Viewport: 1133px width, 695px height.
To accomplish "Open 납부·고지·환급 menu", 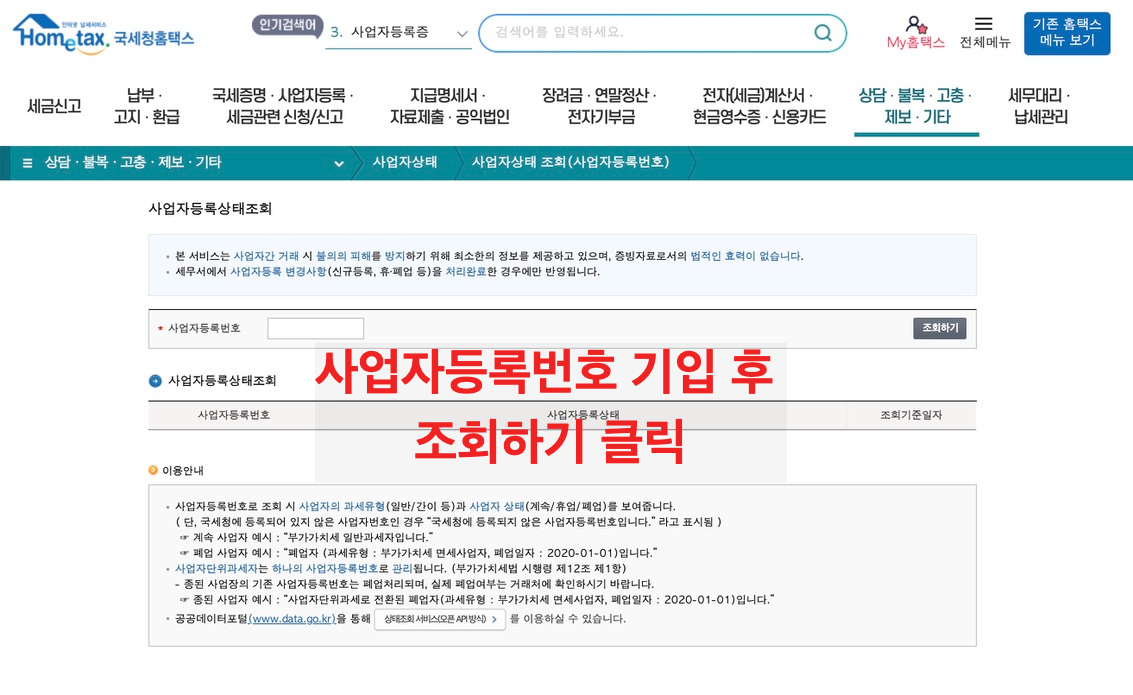I will tap(146, 106).
